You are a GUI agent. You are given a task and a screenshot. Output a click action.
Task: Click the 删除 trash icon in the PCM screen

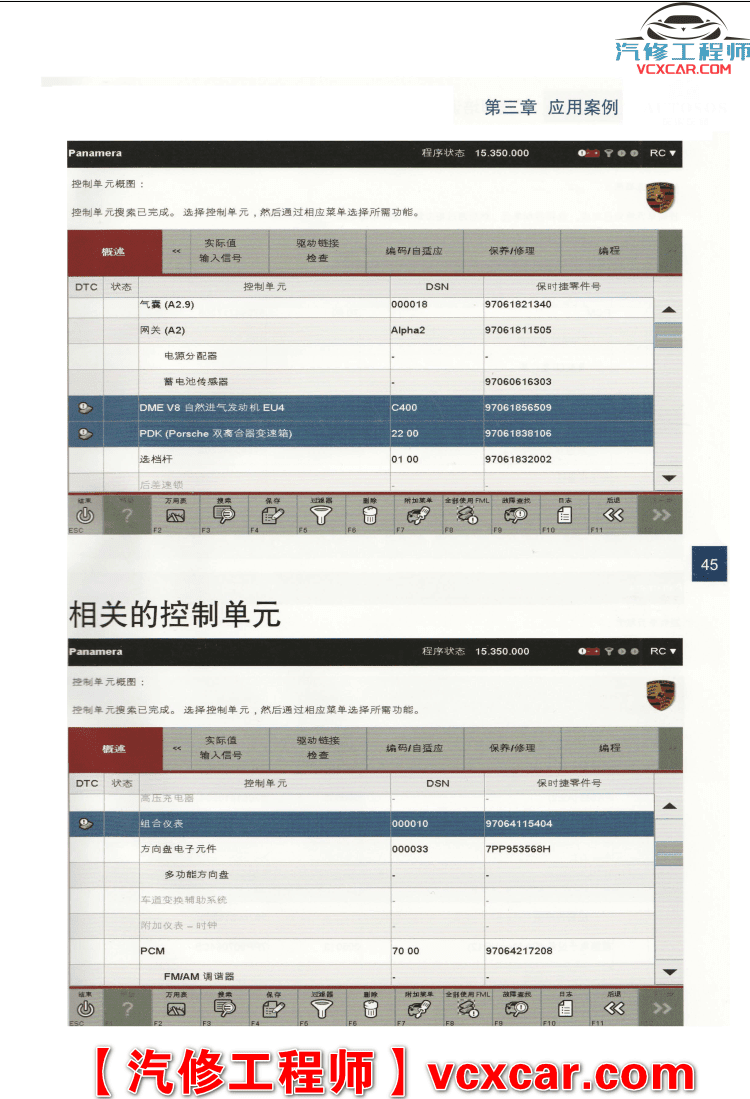coord(370,1009)
